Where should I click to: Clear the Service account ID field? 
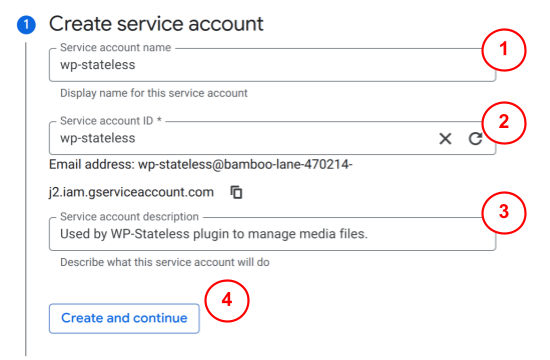445,139
